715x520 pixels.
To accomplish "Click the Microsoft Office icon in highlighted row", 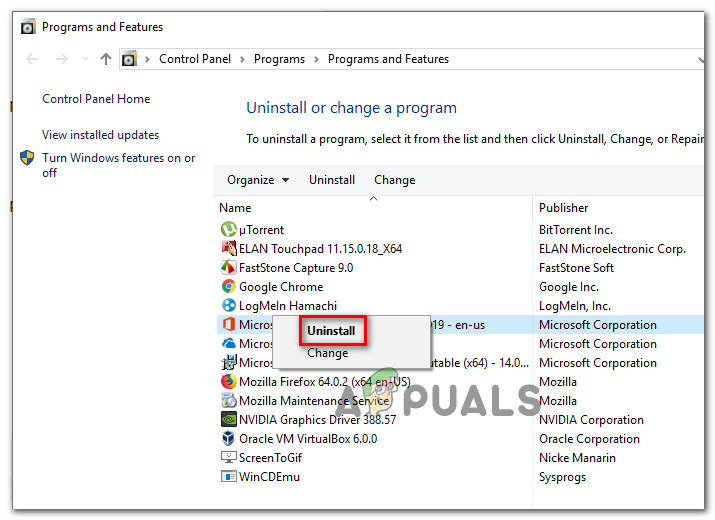I will (x=228, y=324).
